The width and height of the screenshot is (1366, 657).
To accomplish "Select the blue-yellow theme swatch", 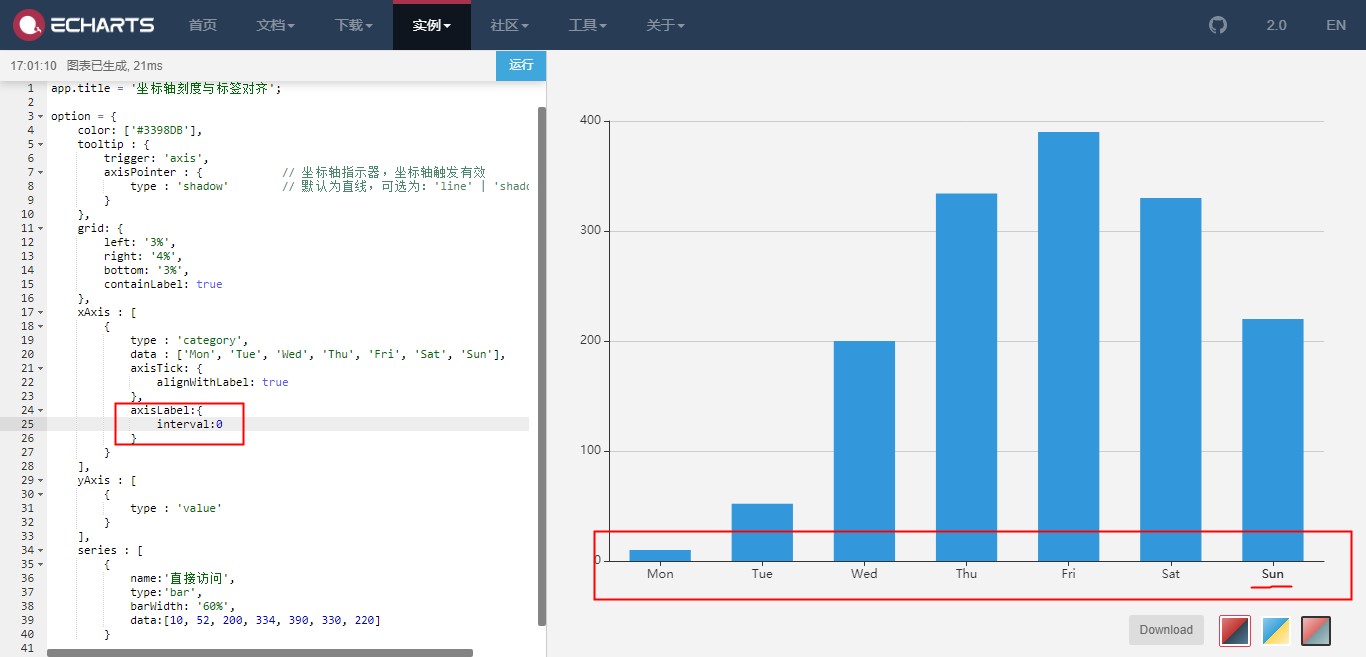I will (x=1276, y=630).
